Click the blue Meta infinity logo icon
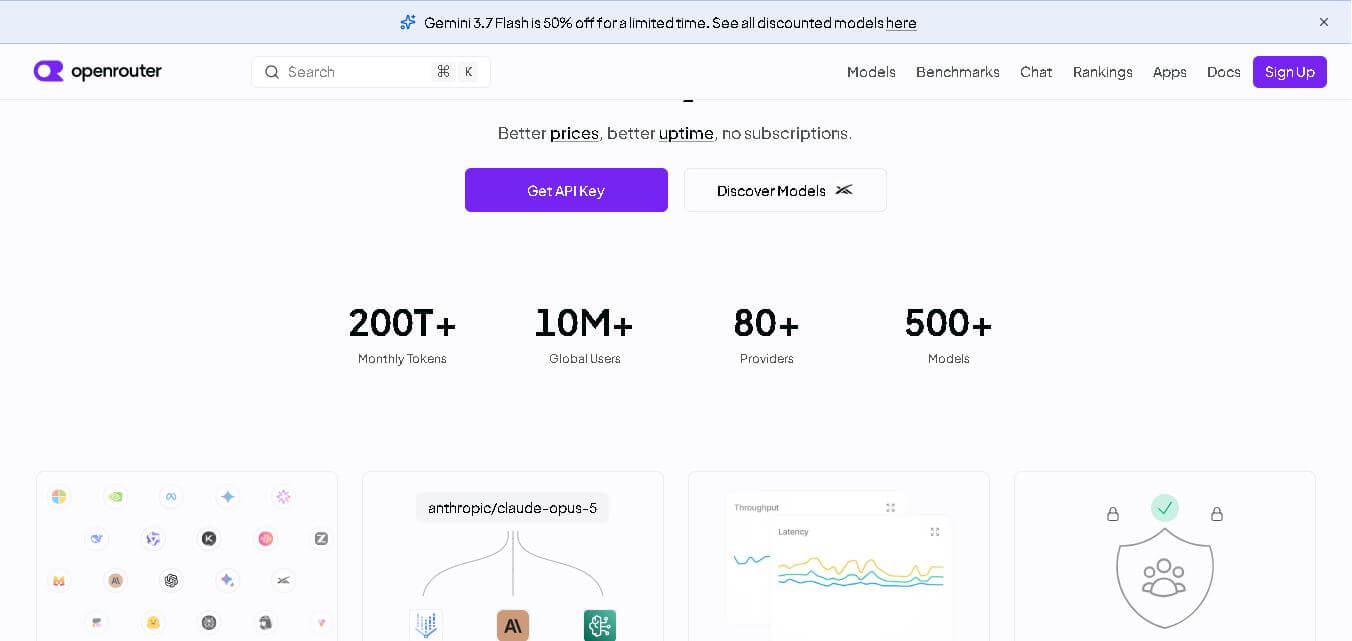The width and height of the screenshot is (1352, 641). [171, 497]
